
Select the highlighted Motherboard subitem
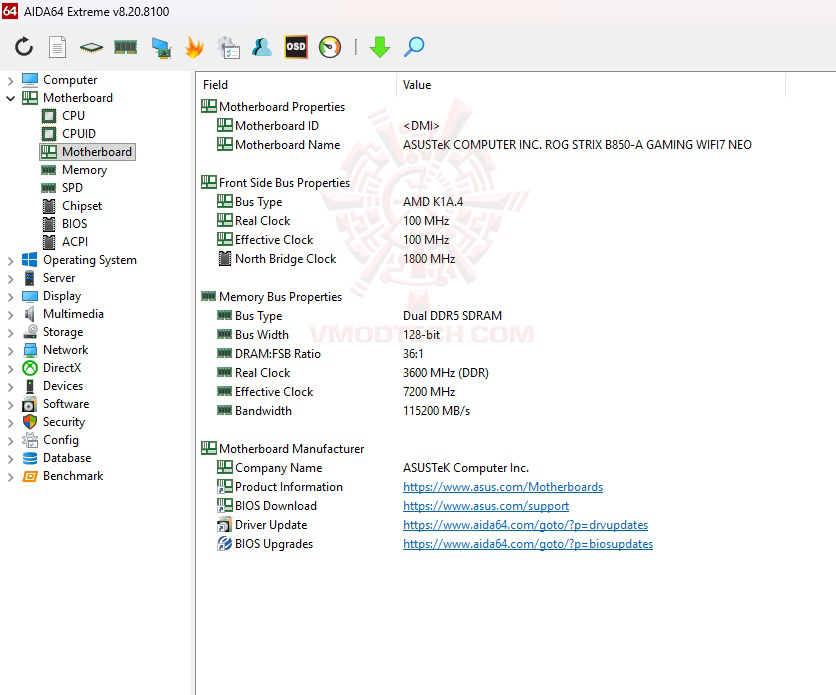(87, 152)
